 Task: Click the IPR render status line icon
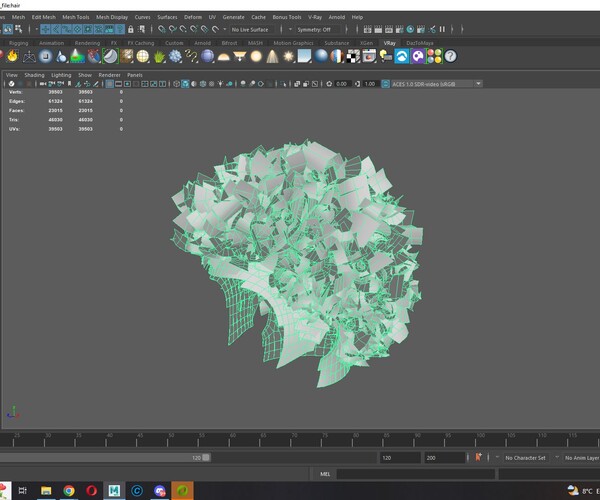(x=389, y=29)
